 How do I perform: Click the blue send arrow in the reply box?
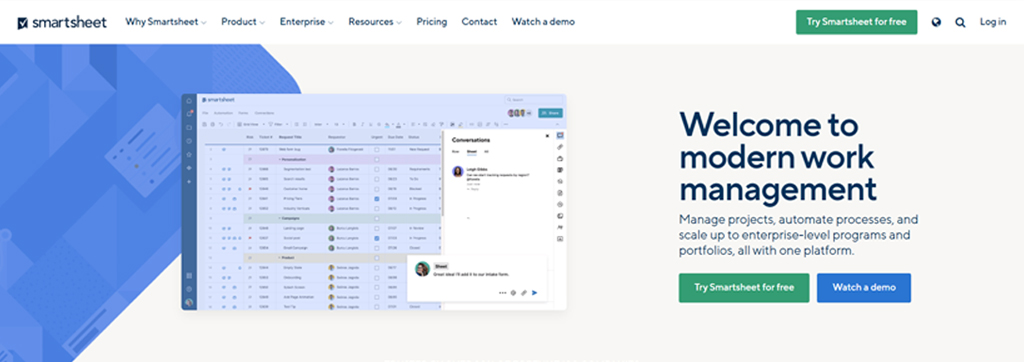[535, 293]
